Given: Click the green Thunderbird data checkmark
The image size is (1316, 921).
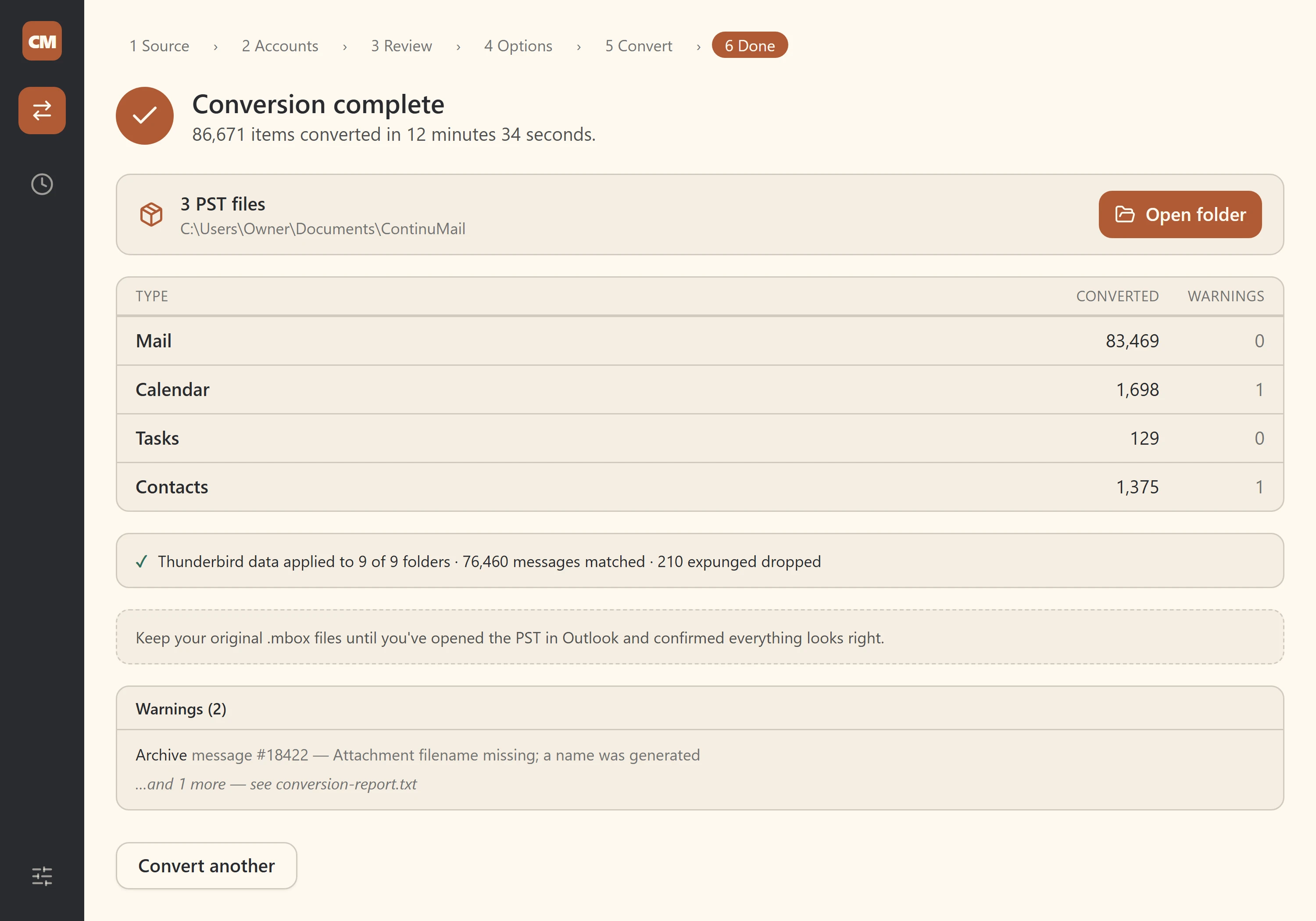Looking at the screenshot, I should point(142,561).
